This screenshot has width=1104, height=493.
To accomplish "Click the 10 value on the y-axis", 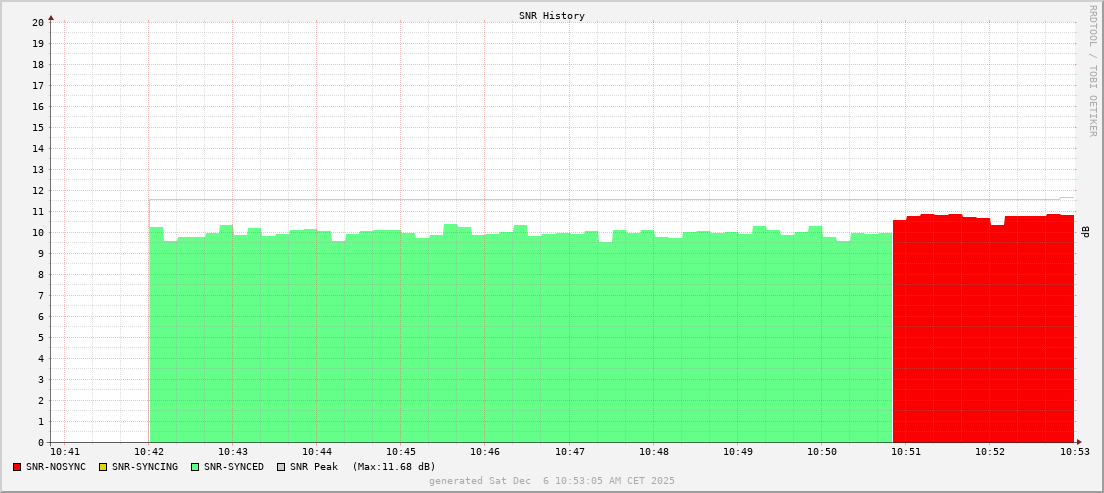I will pyautogui.click(x=38, y=232).
